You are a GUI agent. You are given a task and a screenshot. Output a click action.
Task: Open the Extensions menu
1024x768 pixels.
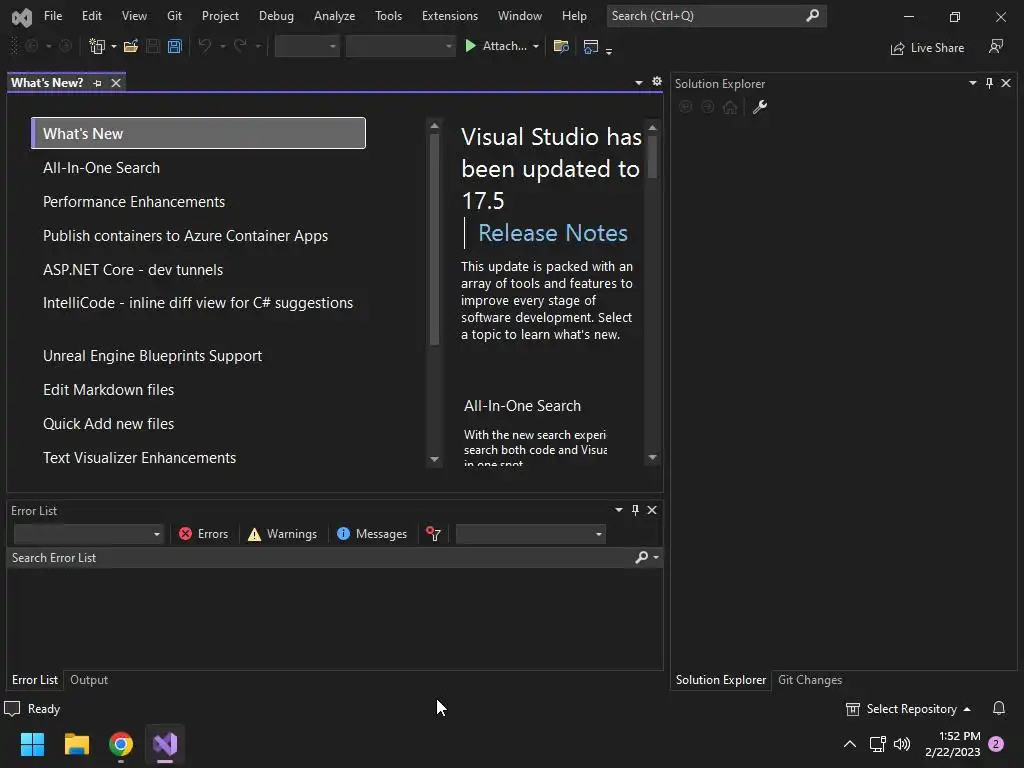(x=449, y=16)
